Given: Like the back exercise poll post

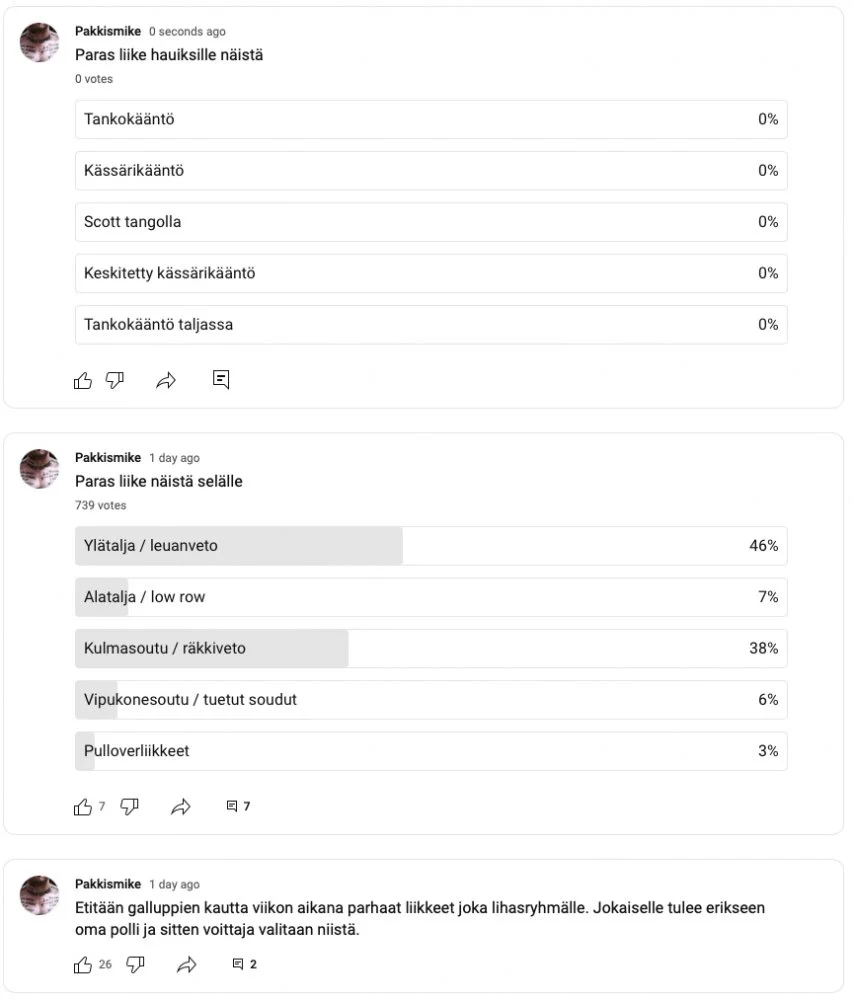Looking at the screenshot, I should 83,807.
